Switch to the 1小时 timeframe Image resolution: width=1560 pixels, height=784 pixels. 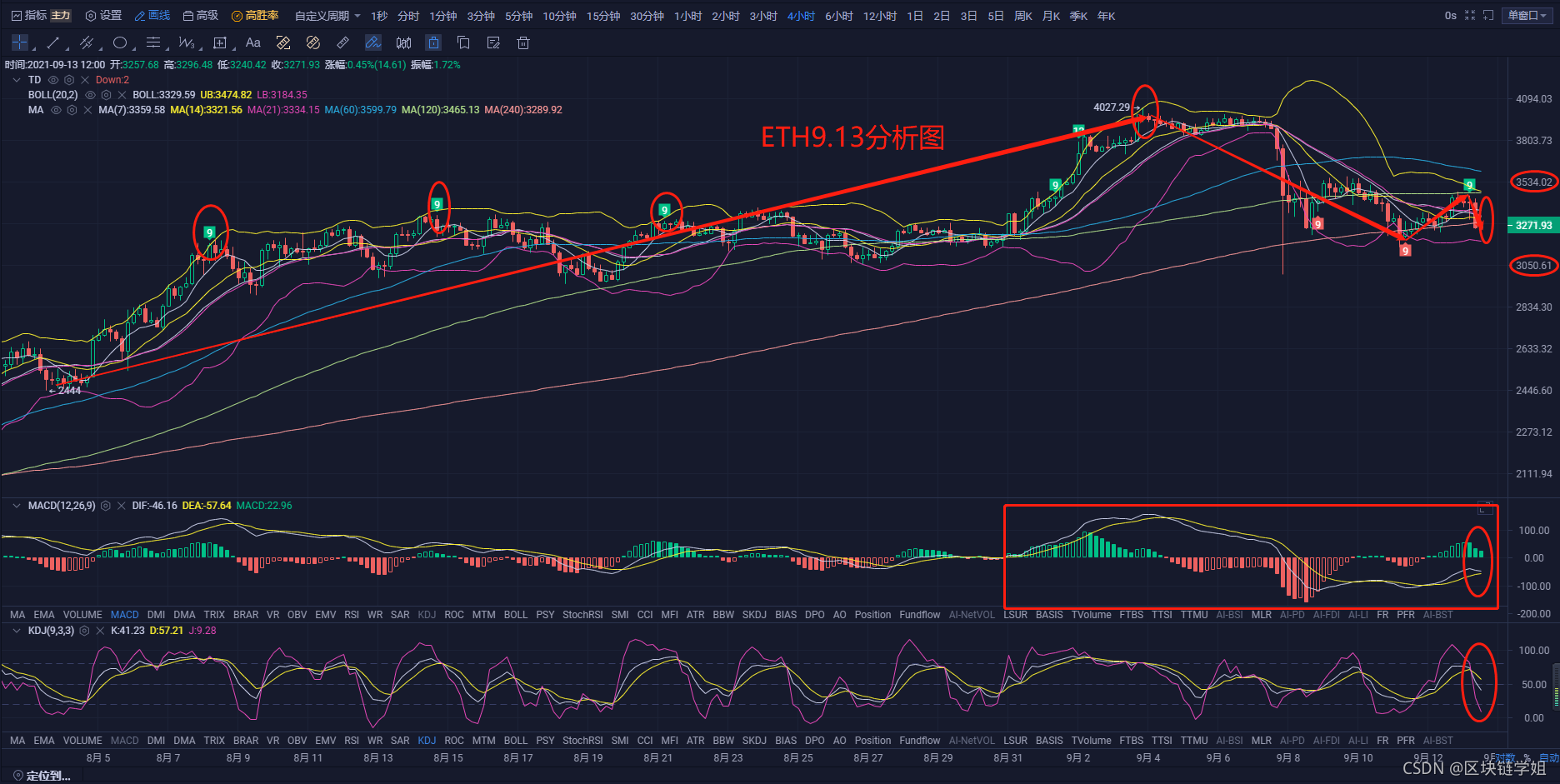tap(688, 16)
